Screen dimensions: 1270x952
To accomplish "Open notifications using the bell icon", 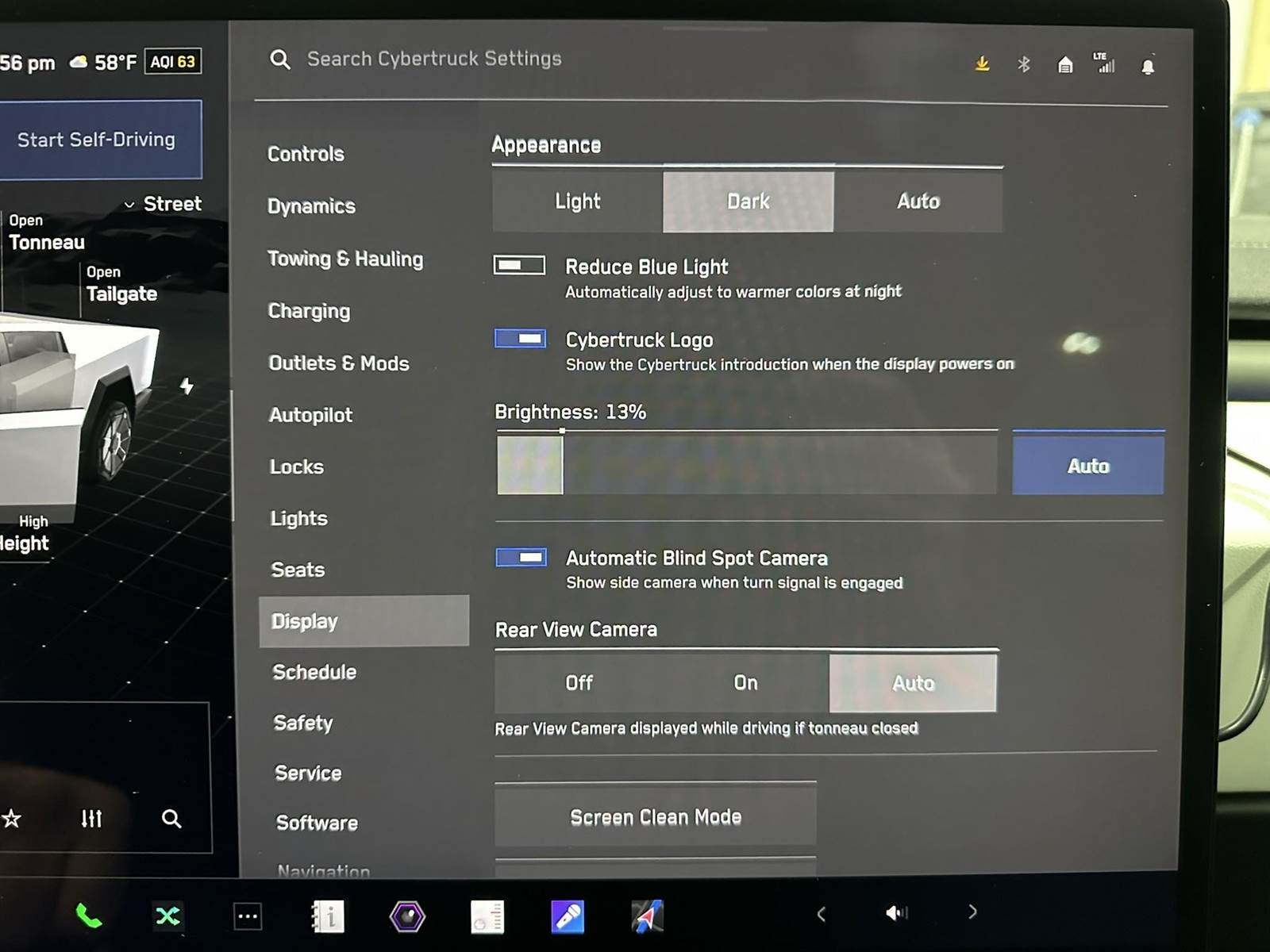I will [x=1148, y=67].
